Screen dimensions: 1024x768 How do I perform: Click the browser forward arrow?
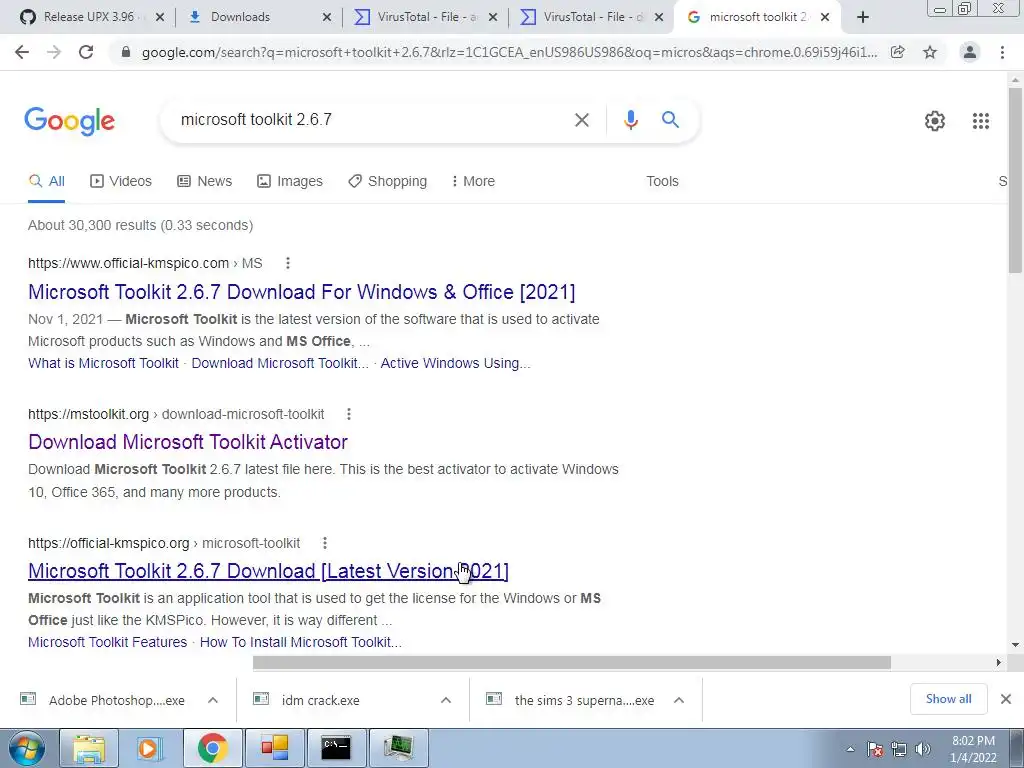[54, 52]
